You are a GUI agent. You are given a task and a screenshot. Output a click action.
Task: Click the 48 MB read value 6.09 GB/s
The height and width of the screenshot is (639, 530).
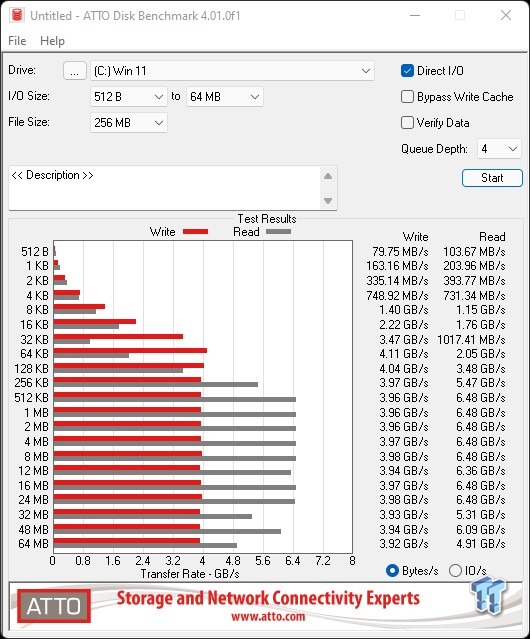pyautogui.click(x=481, y=529)
